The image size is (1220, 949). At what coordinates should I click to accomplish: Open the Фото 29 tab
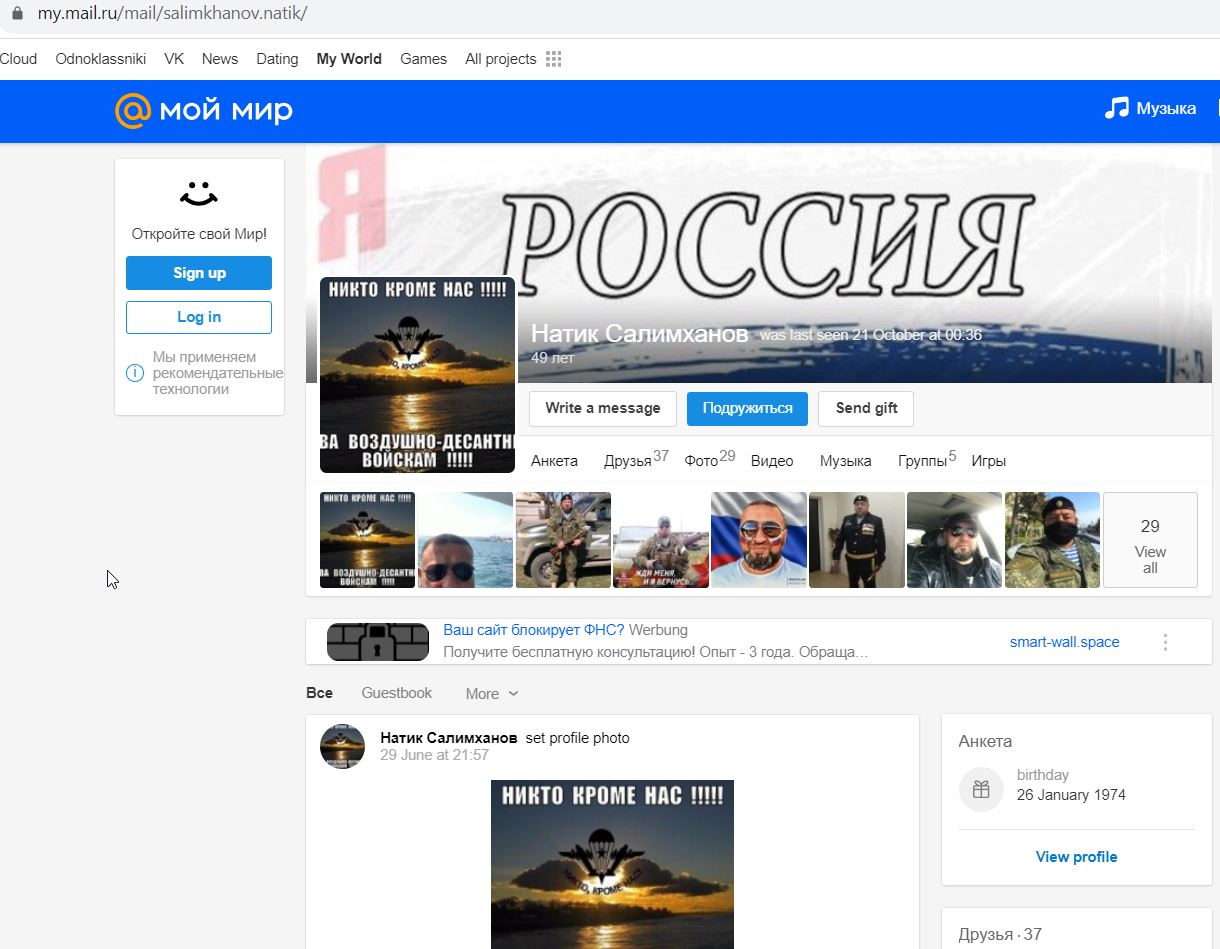(x=710, y=460)
